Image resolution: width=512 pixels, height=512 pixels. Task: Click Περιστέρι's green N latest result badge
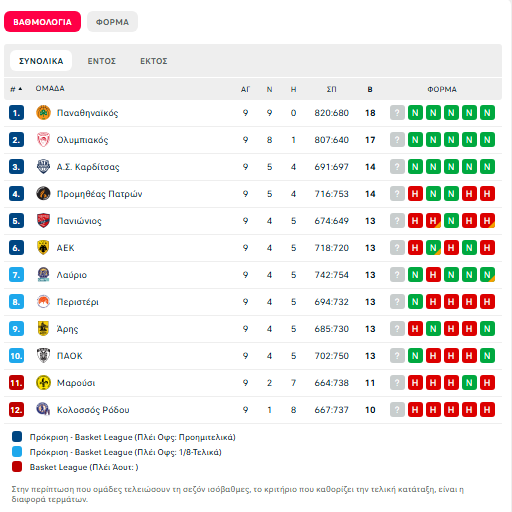click(415, 302)
